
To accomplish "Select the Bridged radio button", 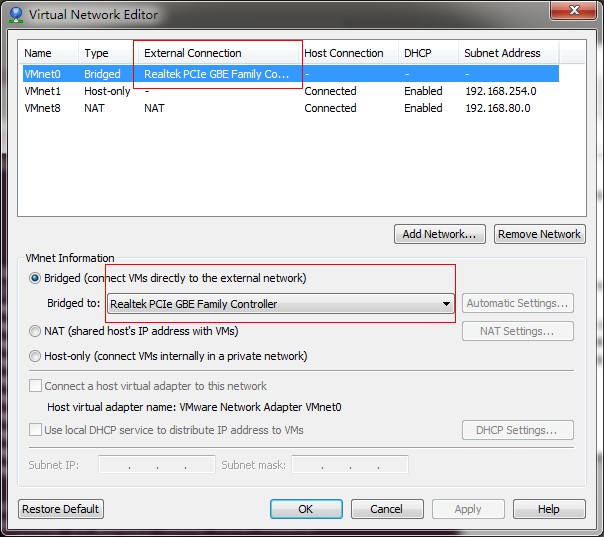I will (35, 278).
